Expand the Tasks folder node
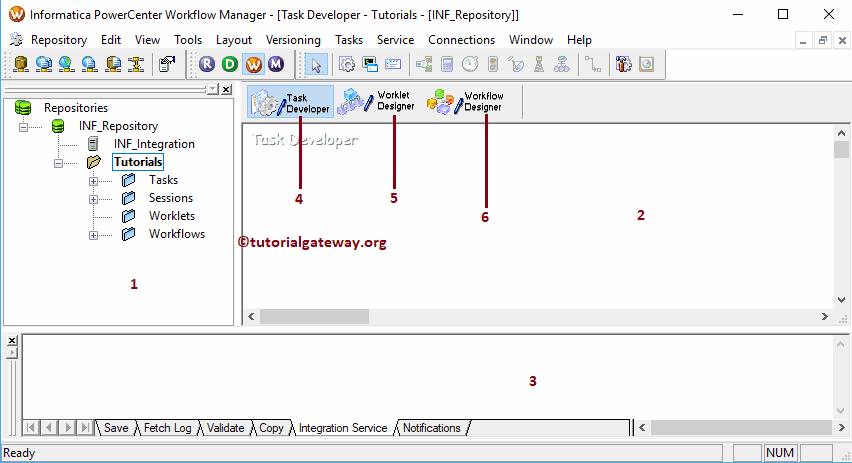This screenshot has height=463, width=852. point(93,181)
